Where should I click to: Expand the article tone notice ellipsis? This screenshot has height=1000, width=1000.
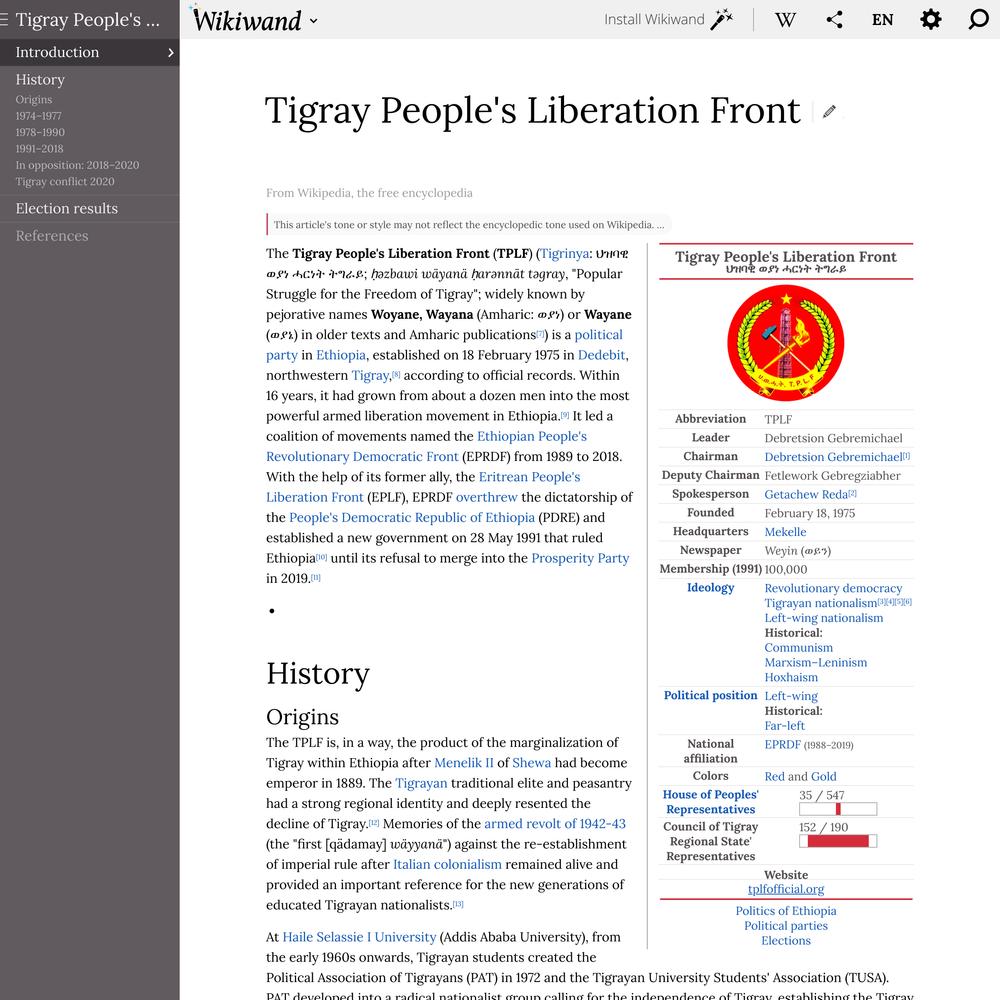(660, 224)
